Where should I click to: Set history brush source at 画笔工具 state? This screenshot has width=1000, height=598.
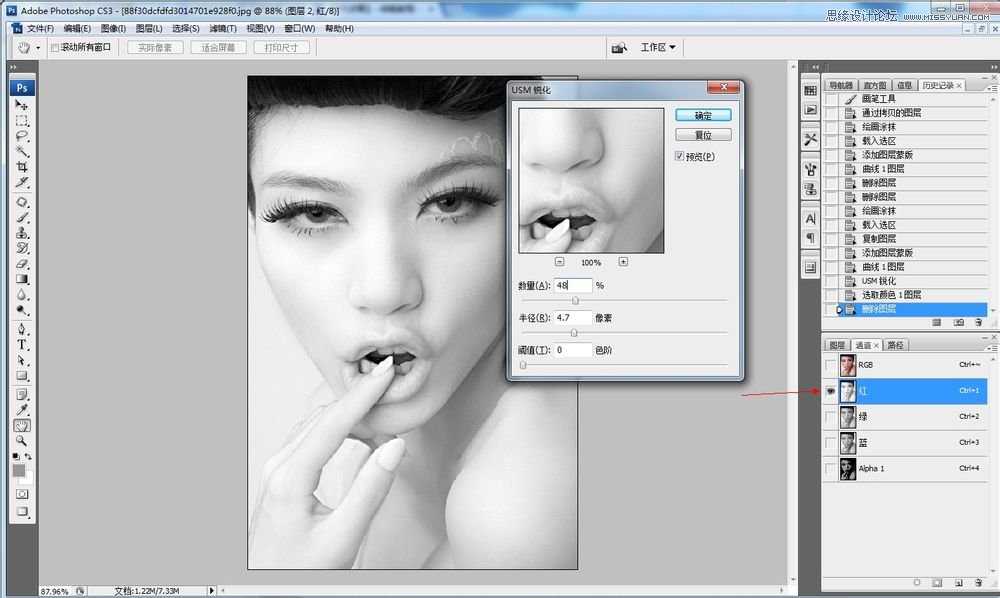tap(831, 99)
